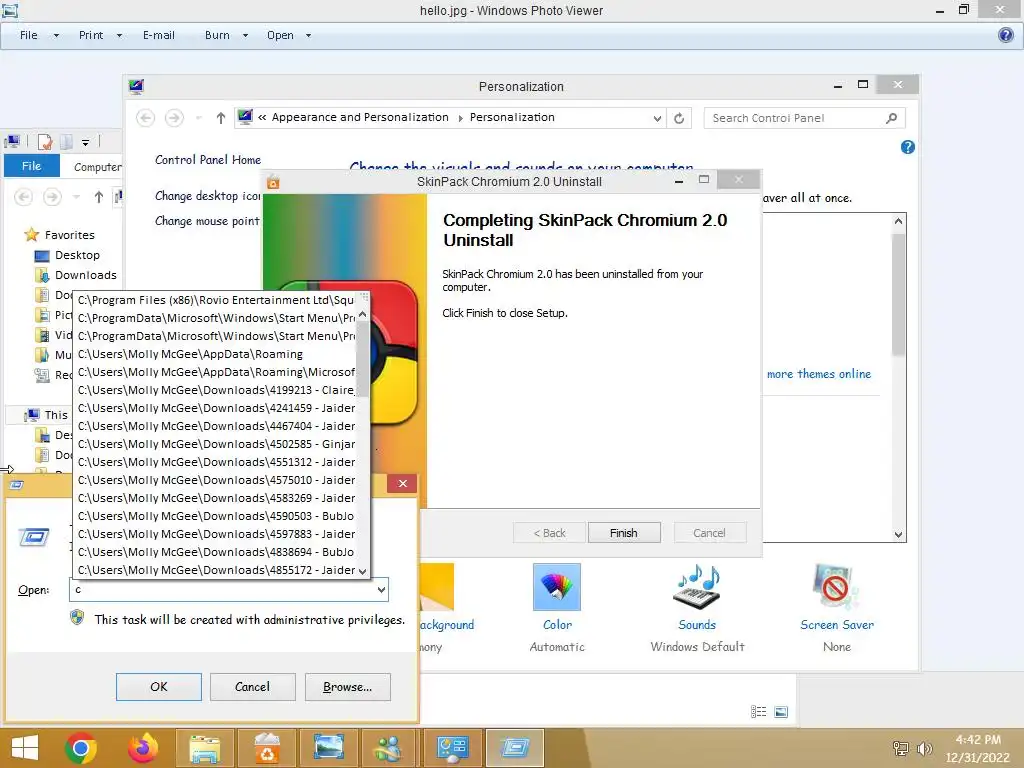Click Change desktop icons link
Image resolution: width=1024 pixels, height=768 pixels.
[x=208, y=196]
